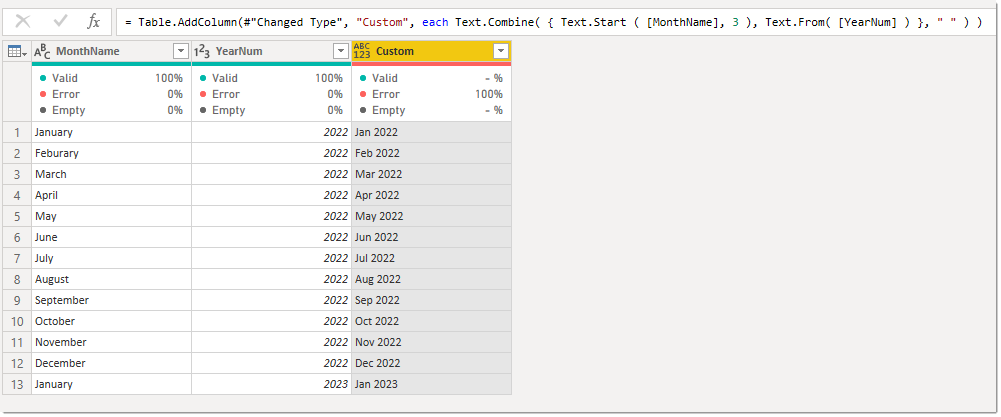Select the Sep 2022 cell
The width and height of the screenshot is (1001, 417).
[x=432, y=300]
